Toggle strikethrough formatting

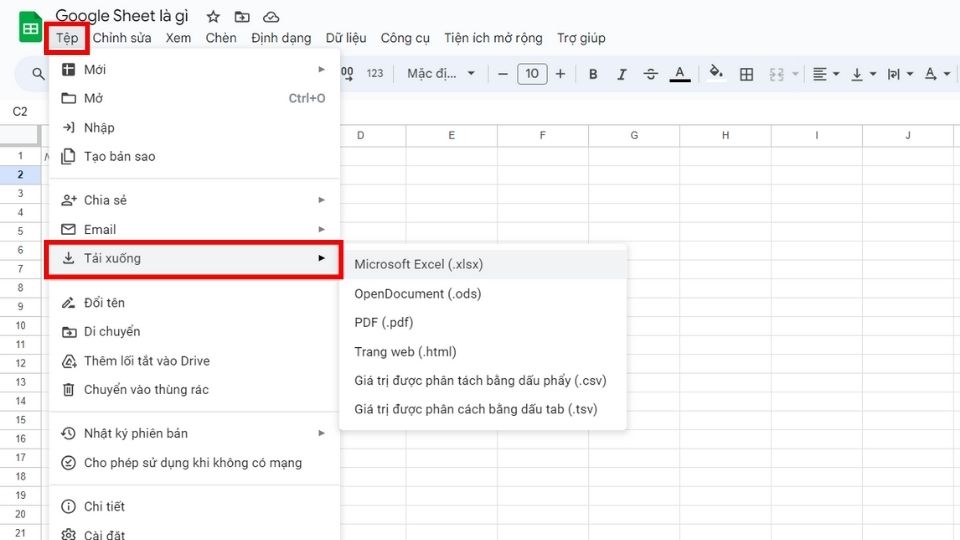[x=650, y=74]
